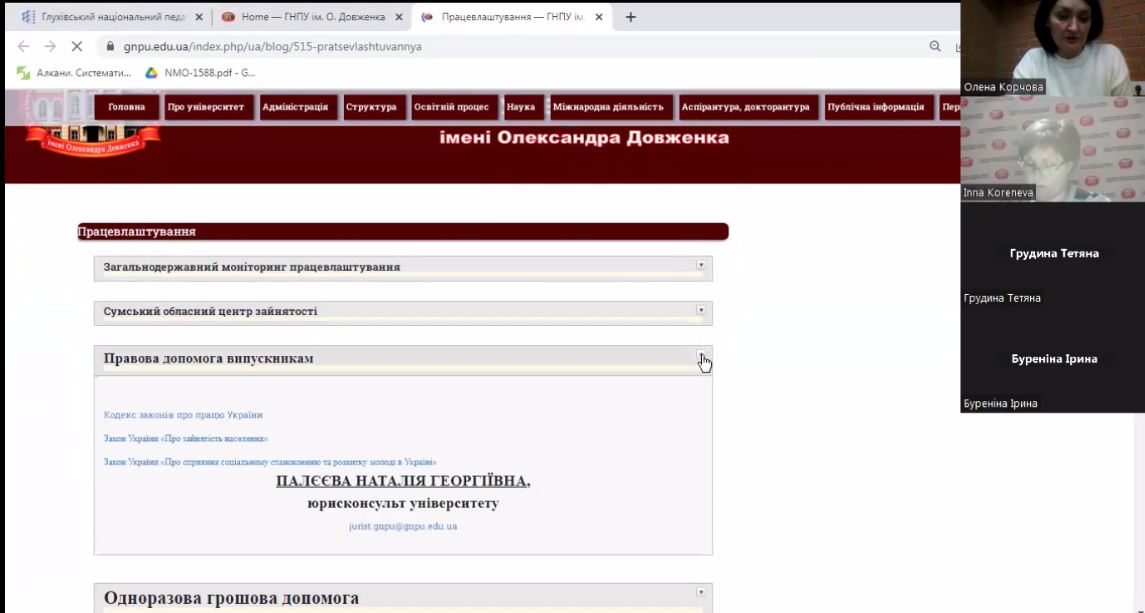Open a new browser tab
Image resolution: width=1145 pixels, height=613 pixels.
click(x=631, y=17)
